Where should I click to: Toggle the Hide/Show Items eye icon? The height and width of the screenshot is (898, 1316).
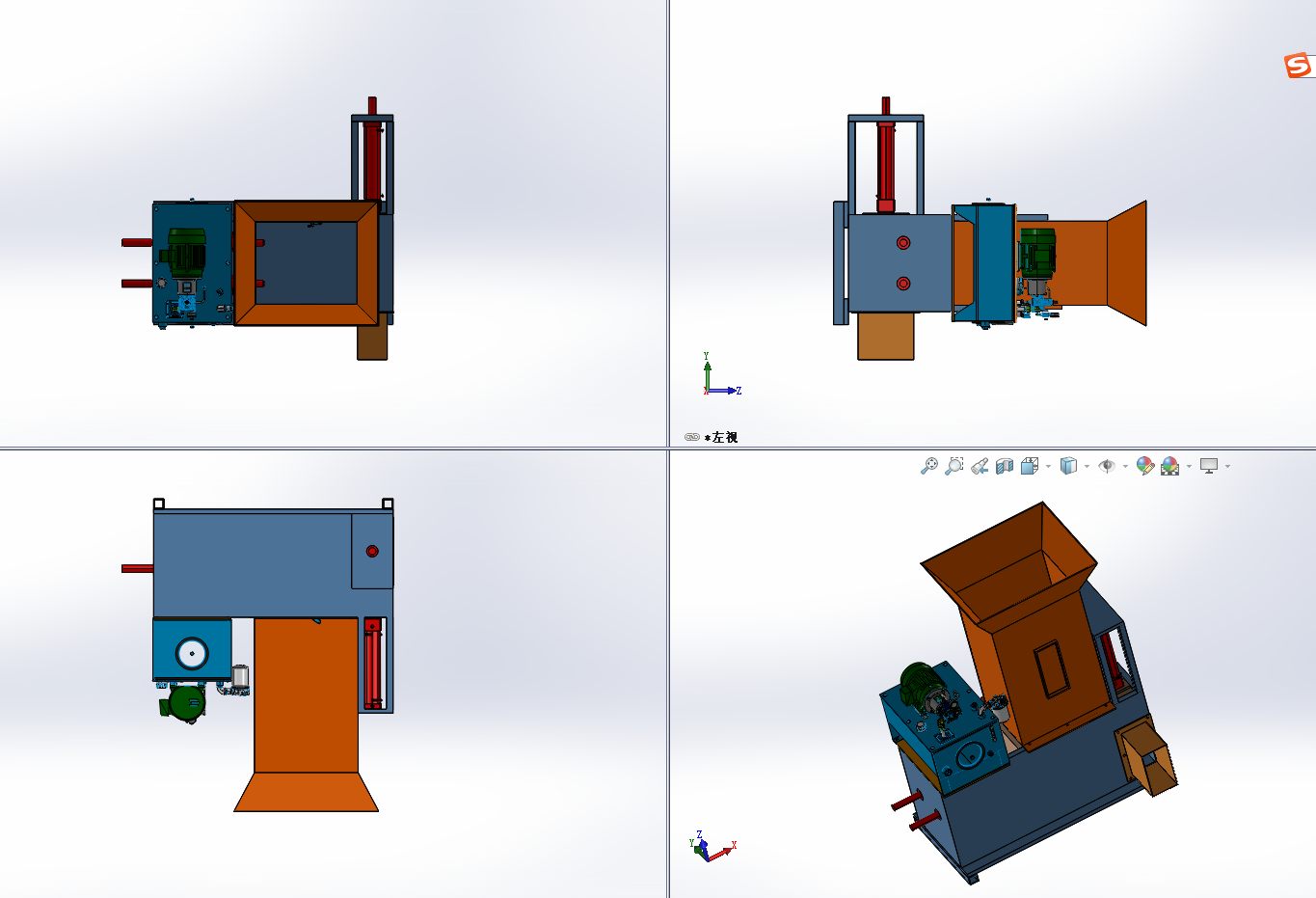click(1107, 466)
